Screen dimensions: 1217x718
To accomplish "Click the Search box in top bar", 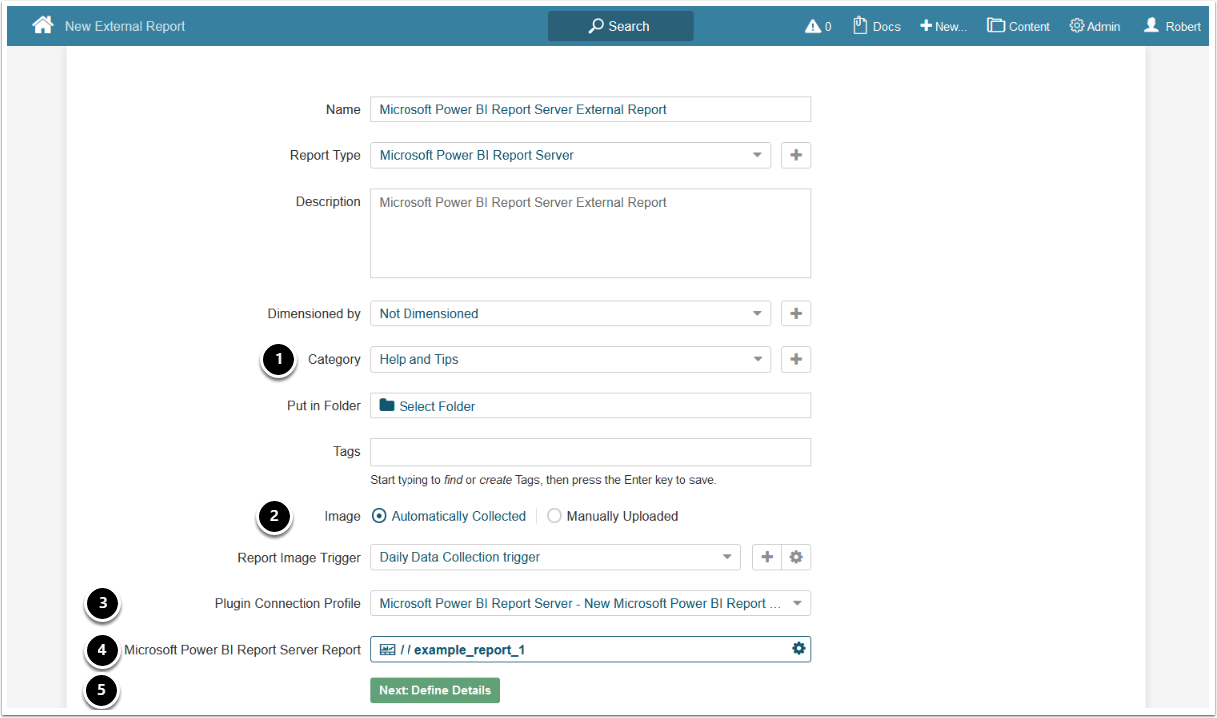I will pyautogui.click(x=620, y=26).
